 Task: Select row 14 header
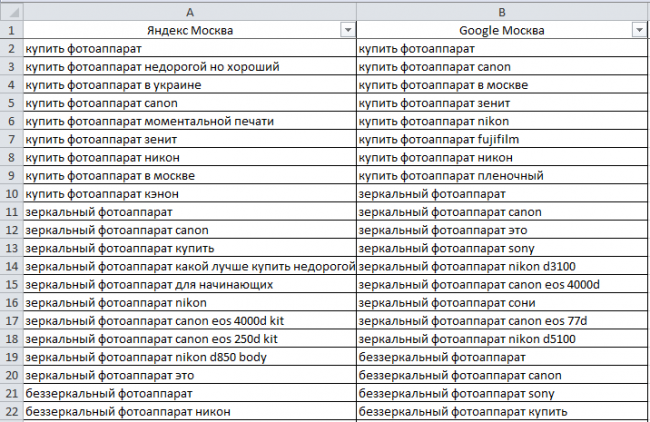coord(11,266)
